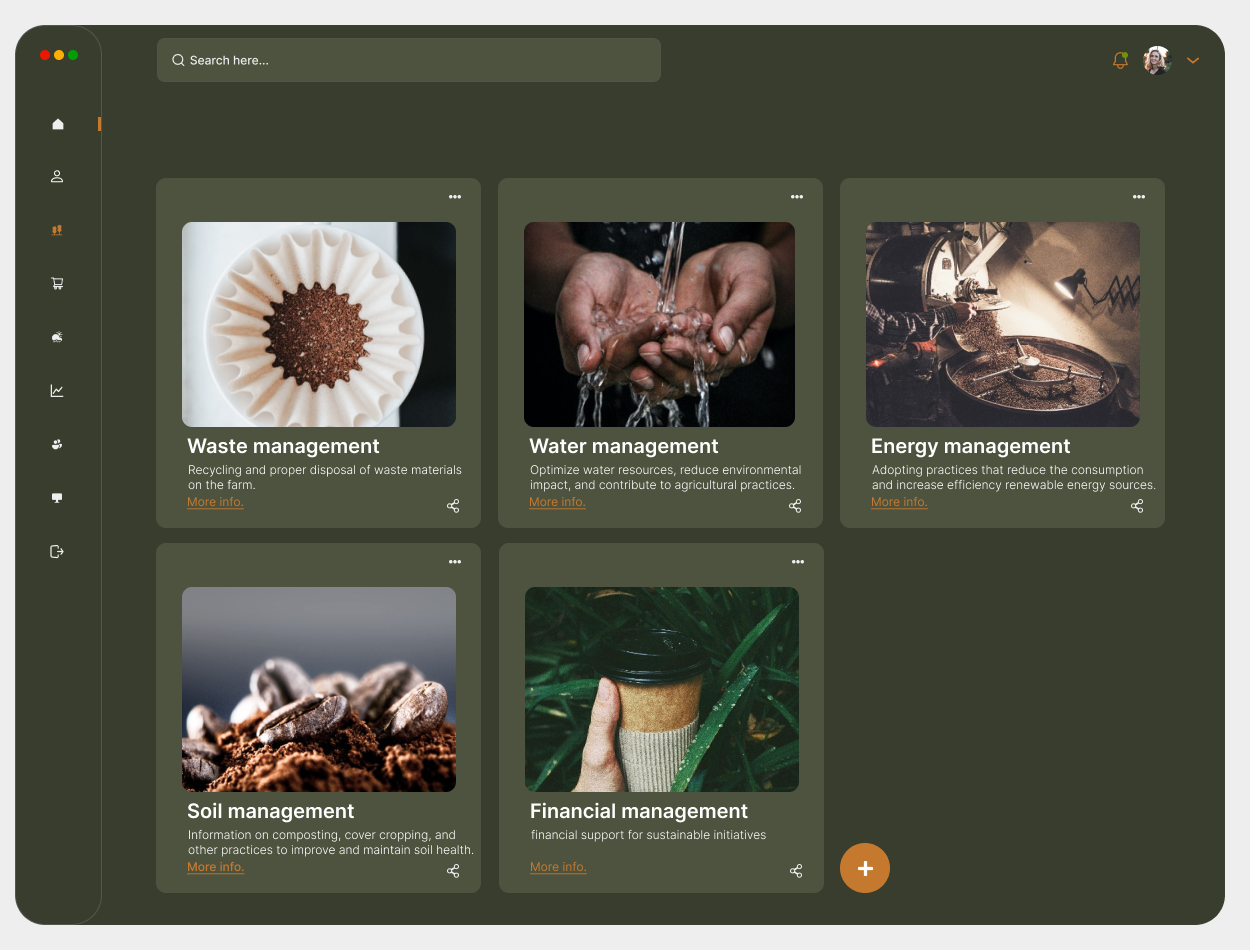The width and height of the screenshot is (1250, 950).
Task: Open the coffee beans sidebar icon
Action: (x=57, y=444)
